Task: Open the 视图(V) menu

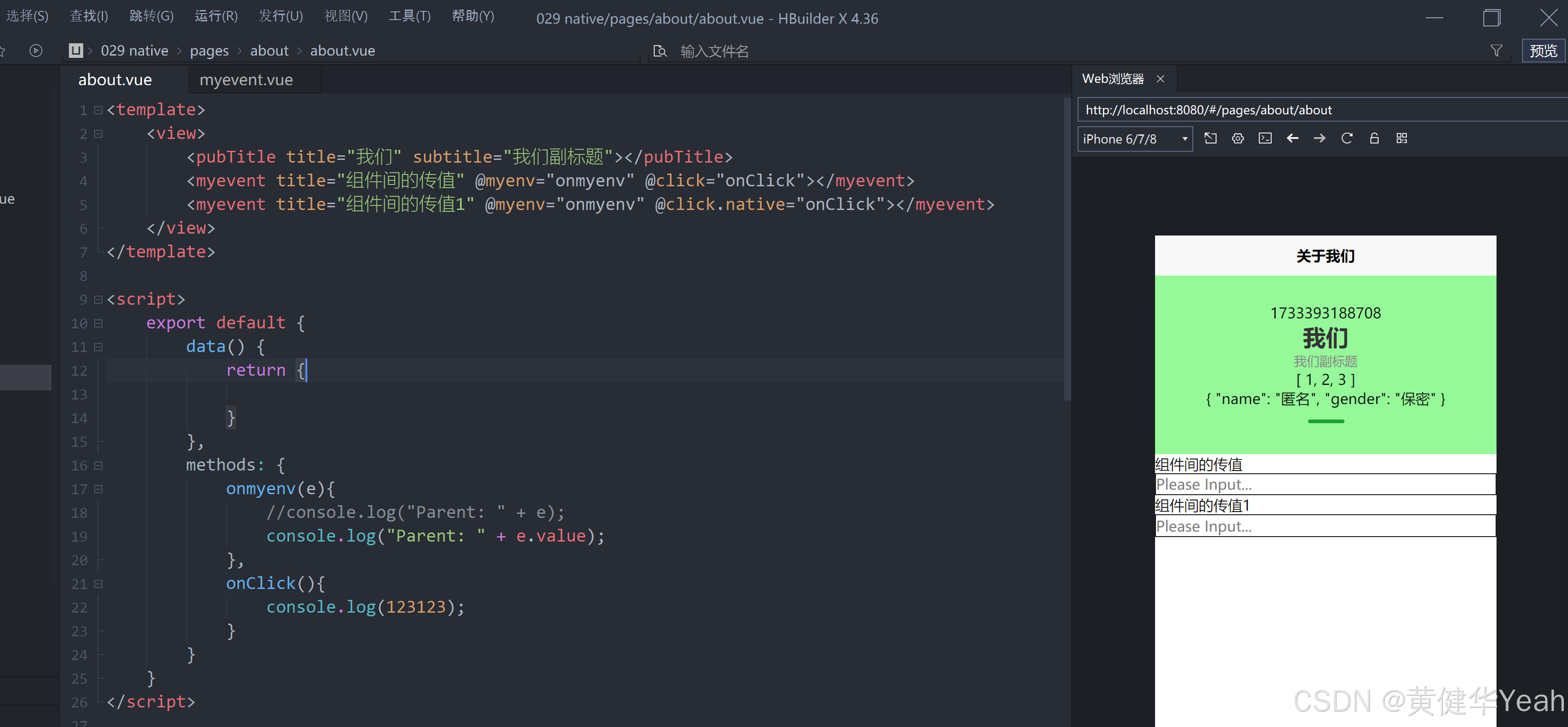Action: coord(346,16)
